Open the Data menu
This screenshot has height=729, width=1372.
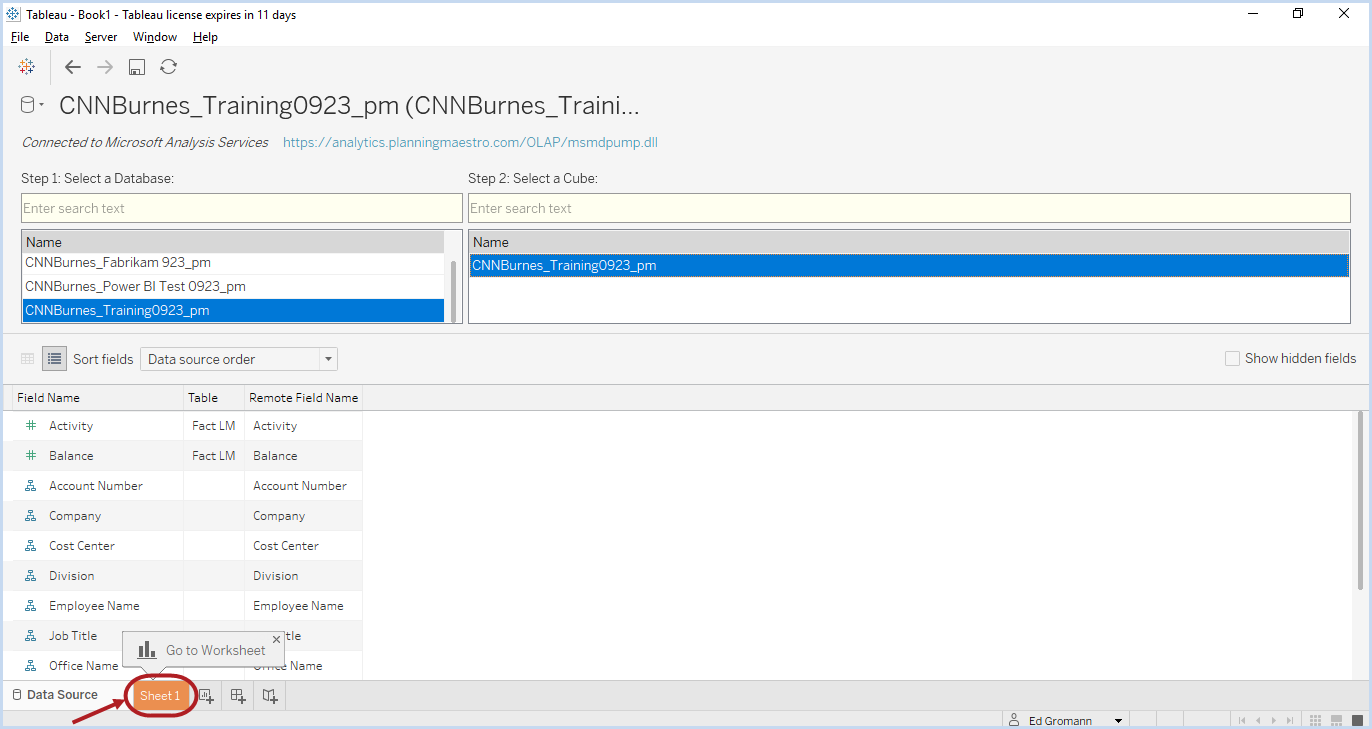pyautogui.click(x=57, y=37)
